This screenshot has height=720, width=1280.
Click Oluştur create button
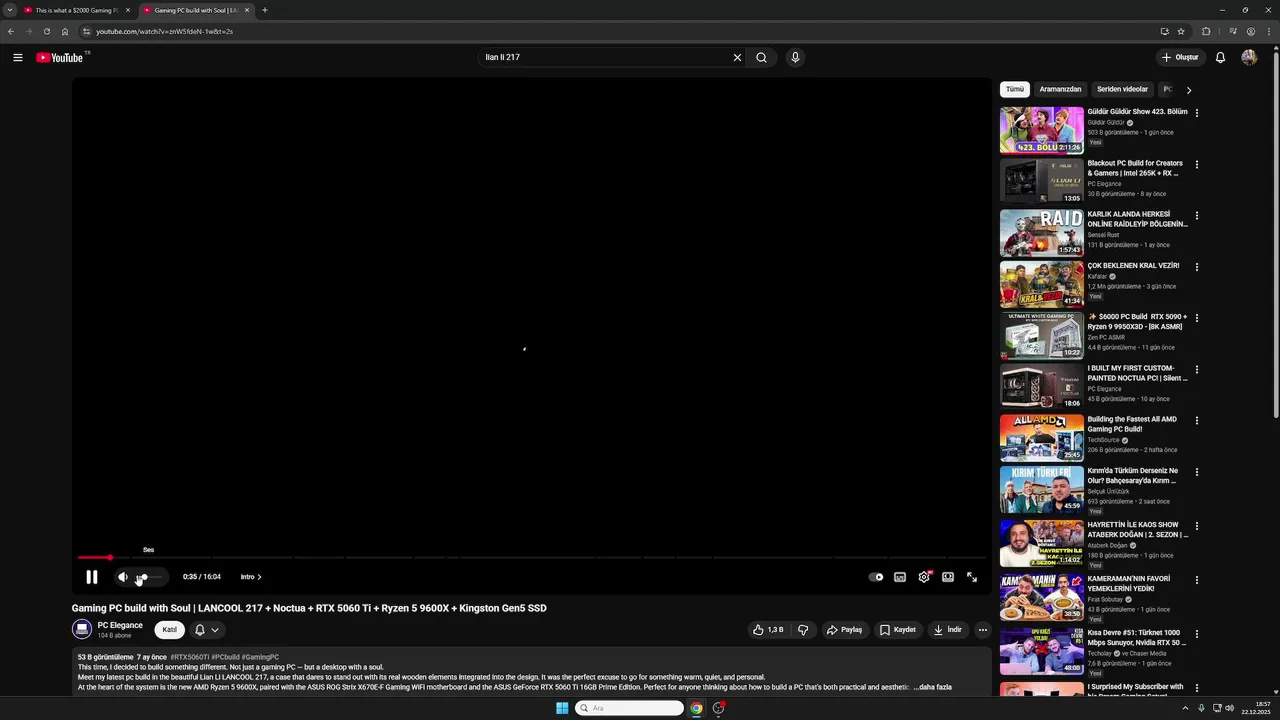(1180, 57)
